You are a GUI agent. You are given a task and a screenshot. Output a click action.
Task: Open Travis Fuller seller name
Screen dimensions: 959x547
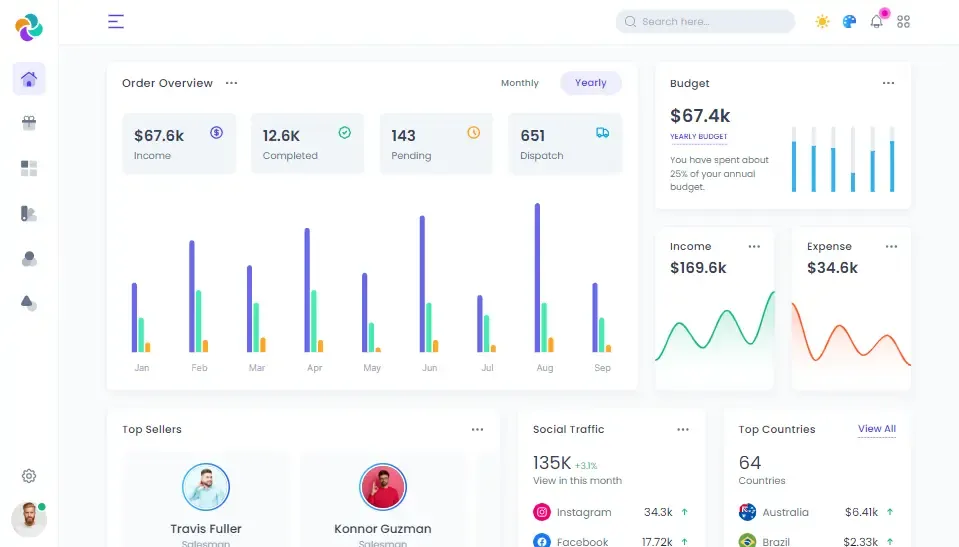pyautogui.click(x=206, y=529)
